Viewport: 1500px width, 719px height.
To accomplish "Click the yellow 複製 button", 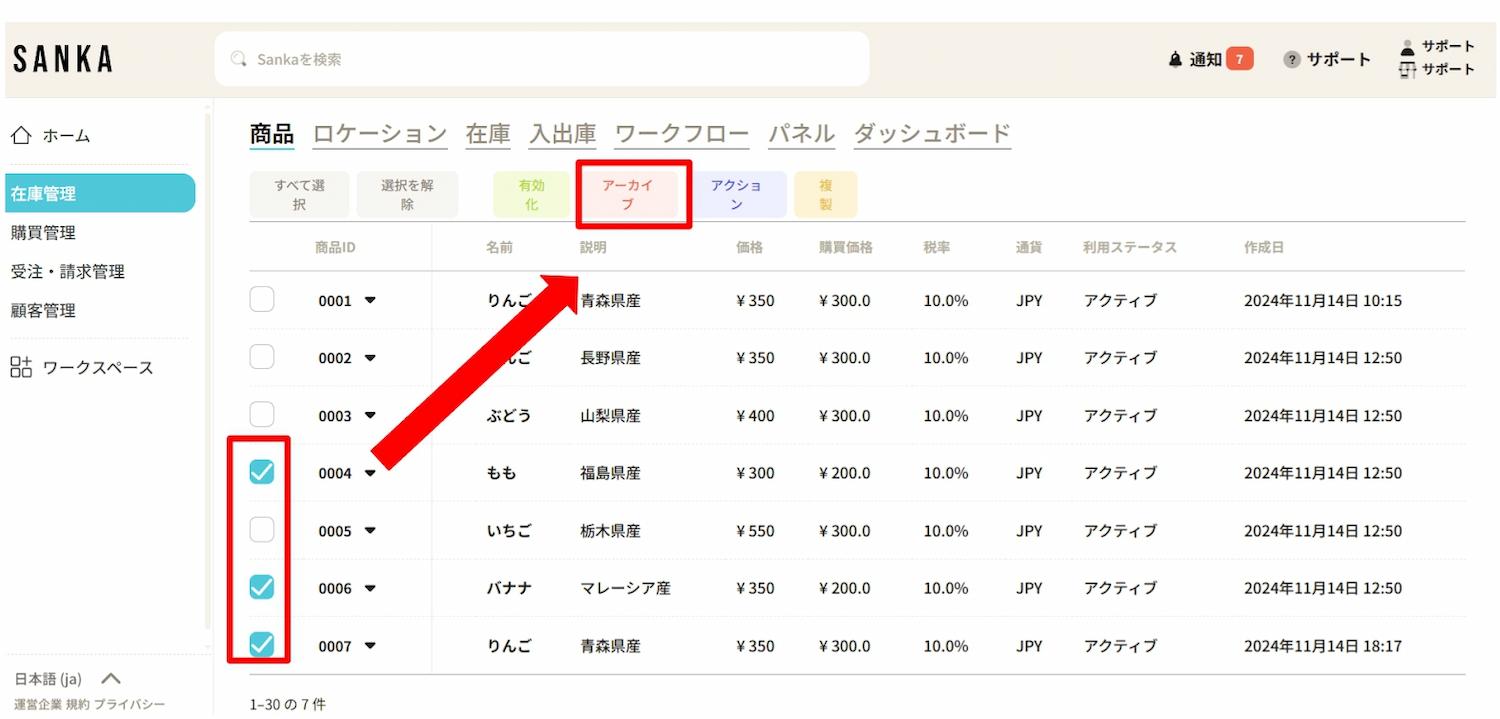I will tap(825, 195).
